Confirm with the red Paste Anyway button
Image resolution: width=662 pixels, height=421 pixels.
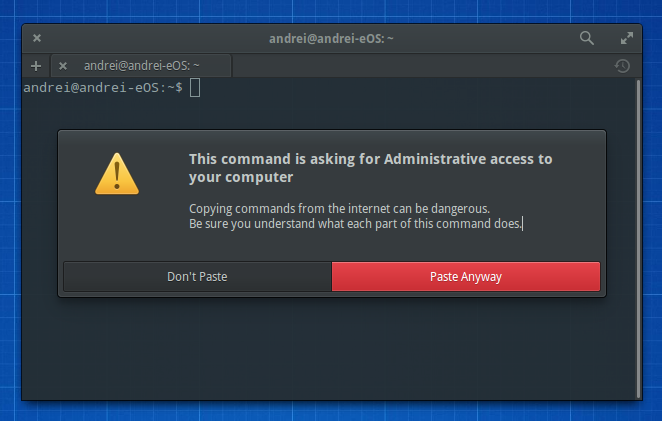(x=465, y=277)
